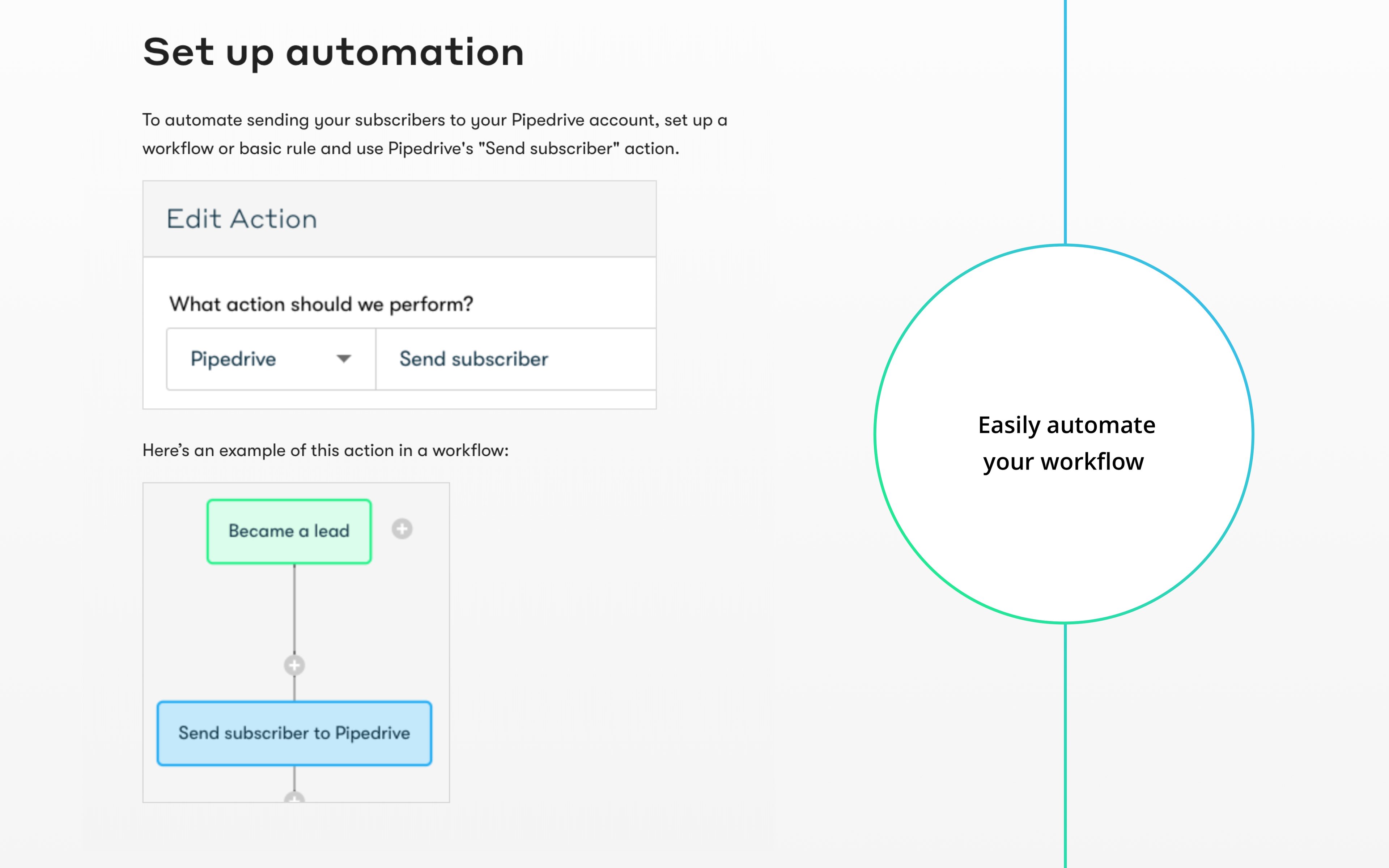Click the plus icon beside Became a lead
Screen dimensions: 1389x868
402,529
